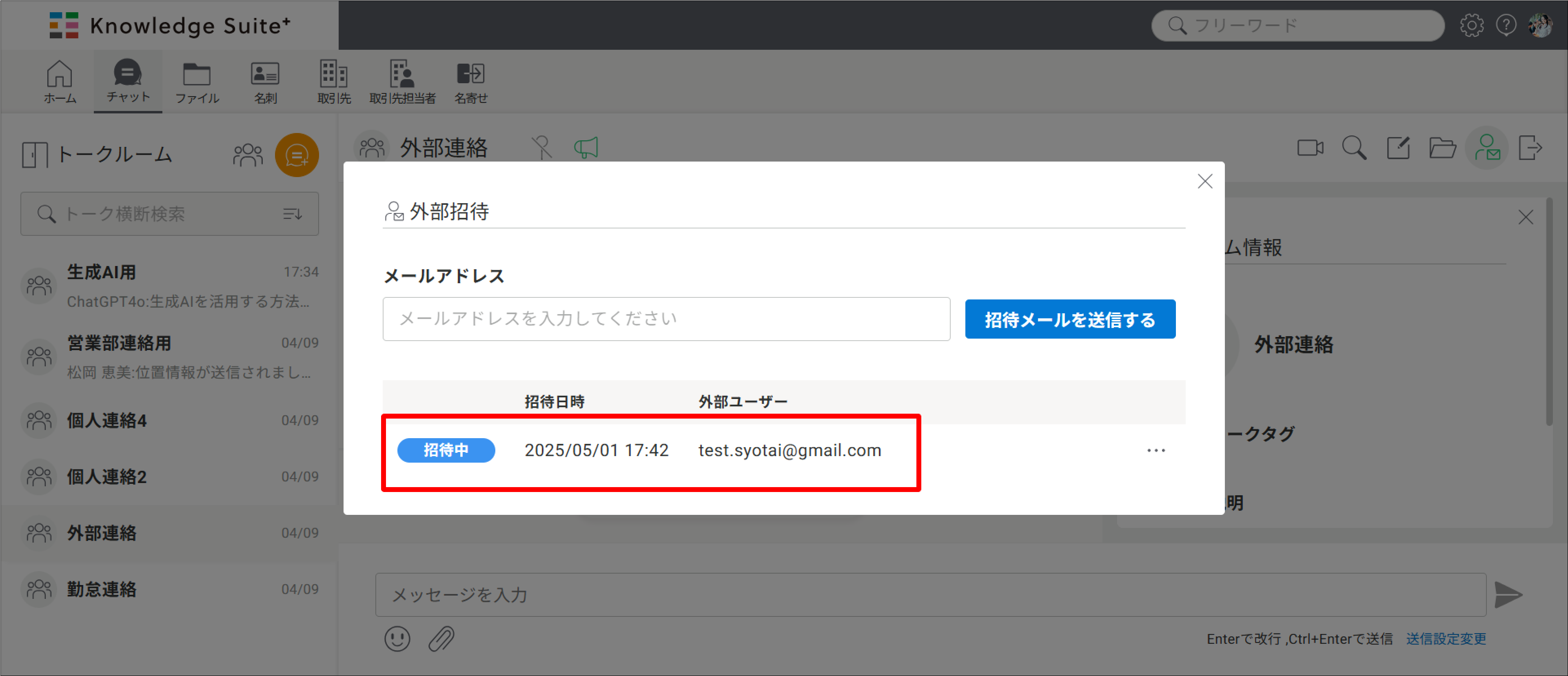The width and height of the screenshot is (1568, 676).
Task: Click 招待メールを送信する button
Action: 1070,319
